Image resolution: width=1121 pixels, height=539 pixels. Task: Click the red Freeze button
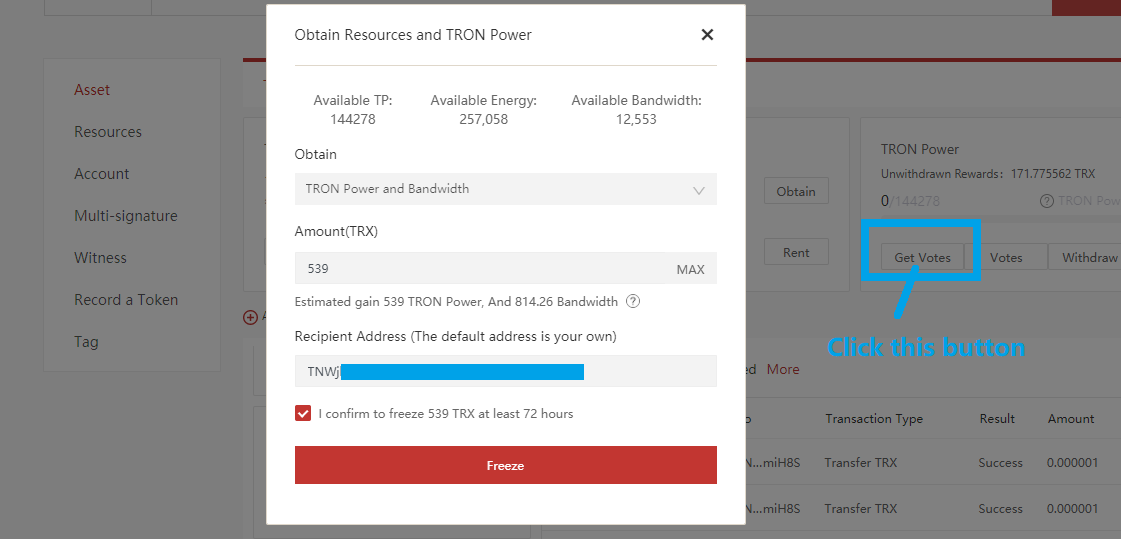tap(505, 465)
